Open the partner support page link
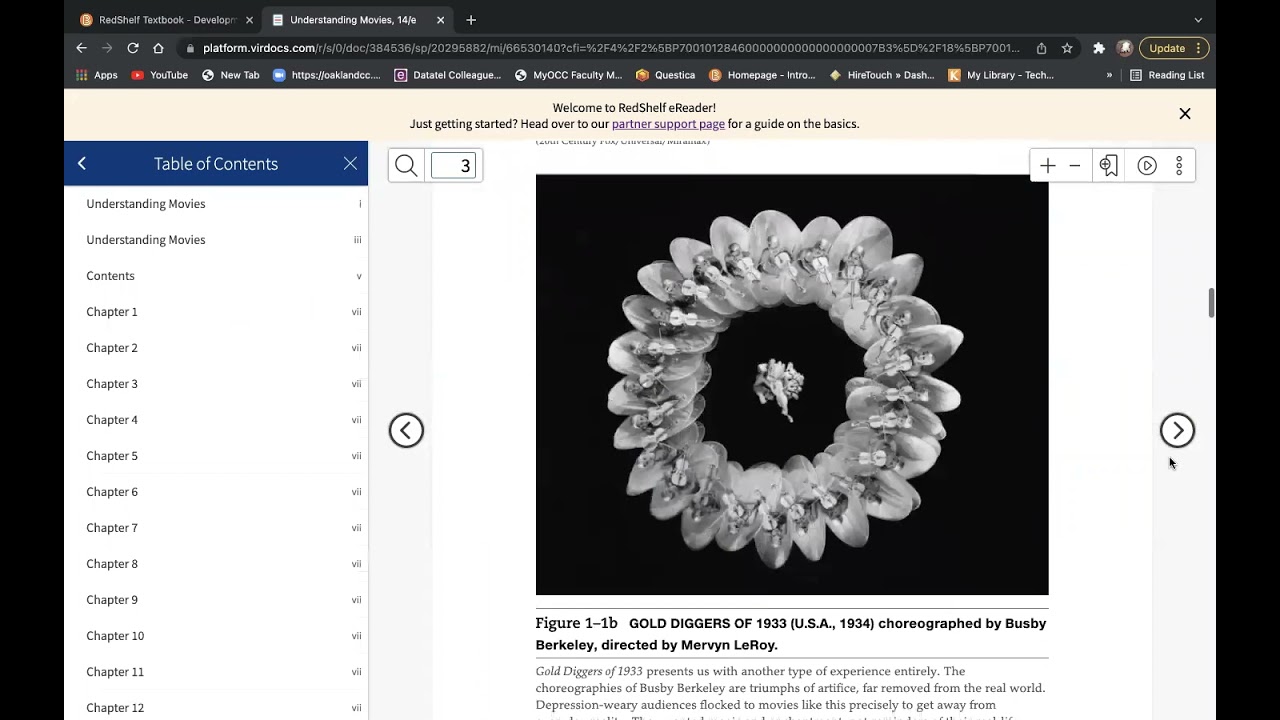Viewport: 1280px width, 720px height. pos(668,124)
